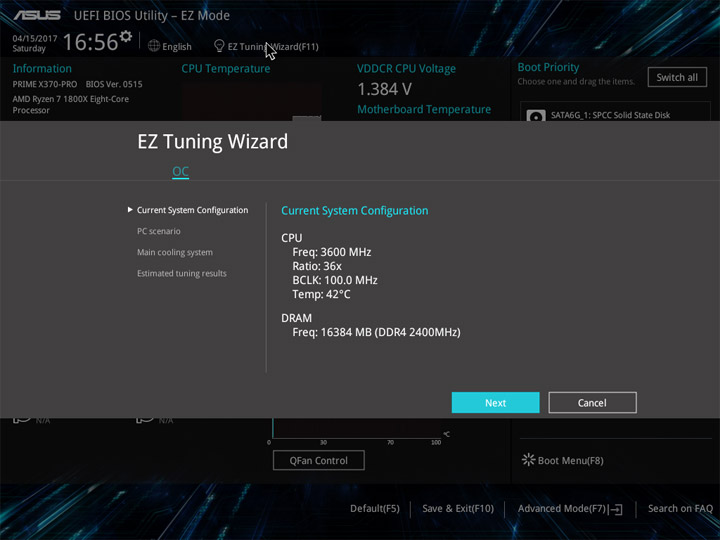Open Search on FAQ

(680, 508)
